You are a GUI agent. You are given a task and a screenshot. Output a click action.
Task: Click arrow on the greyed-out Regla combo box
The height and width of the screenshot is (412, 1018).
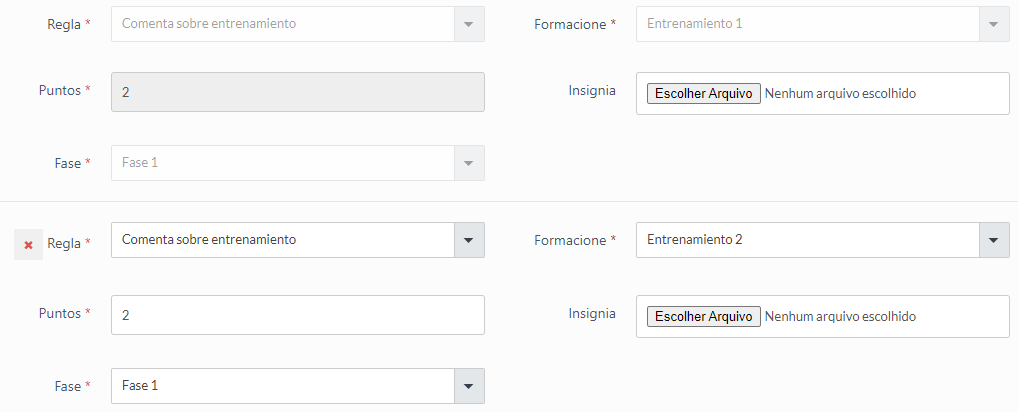coord(469,23)
